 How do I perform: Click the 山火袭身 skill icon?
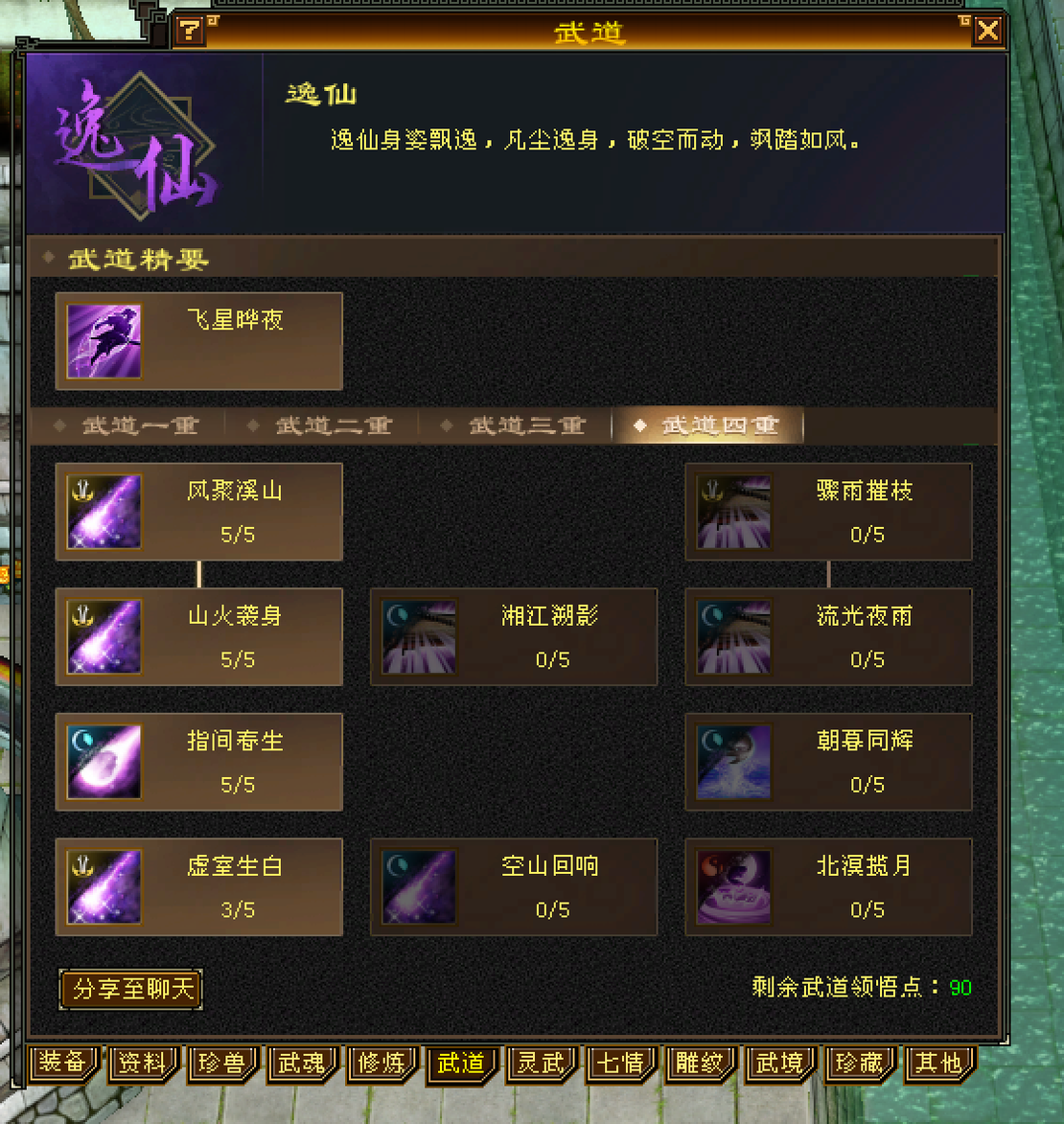click(104, 637)
